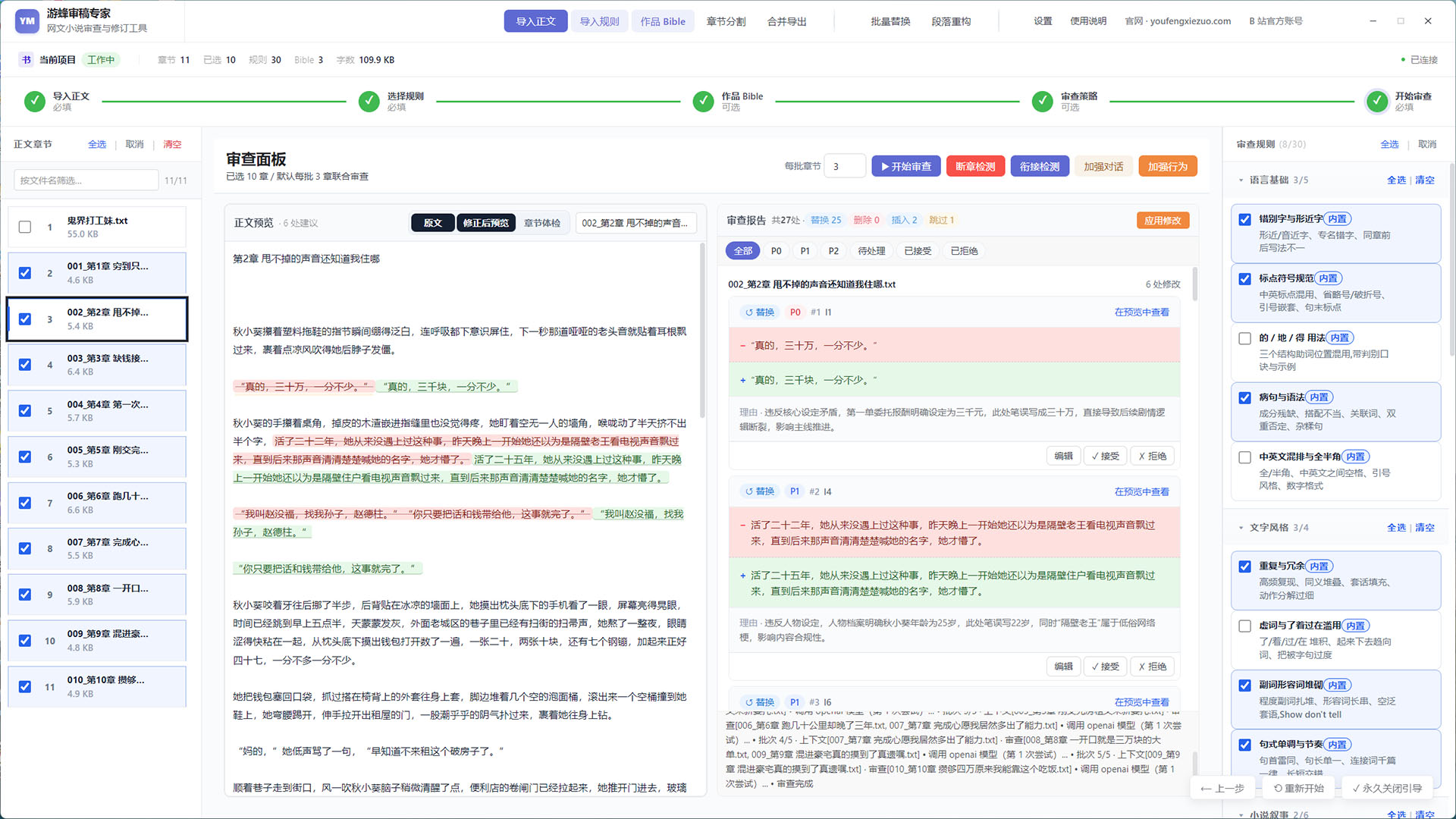Open the chapter selector 002_第2章 dropdown
Image resolution: width=1456 pixels, height=819 pixels.
coord(635,223)
